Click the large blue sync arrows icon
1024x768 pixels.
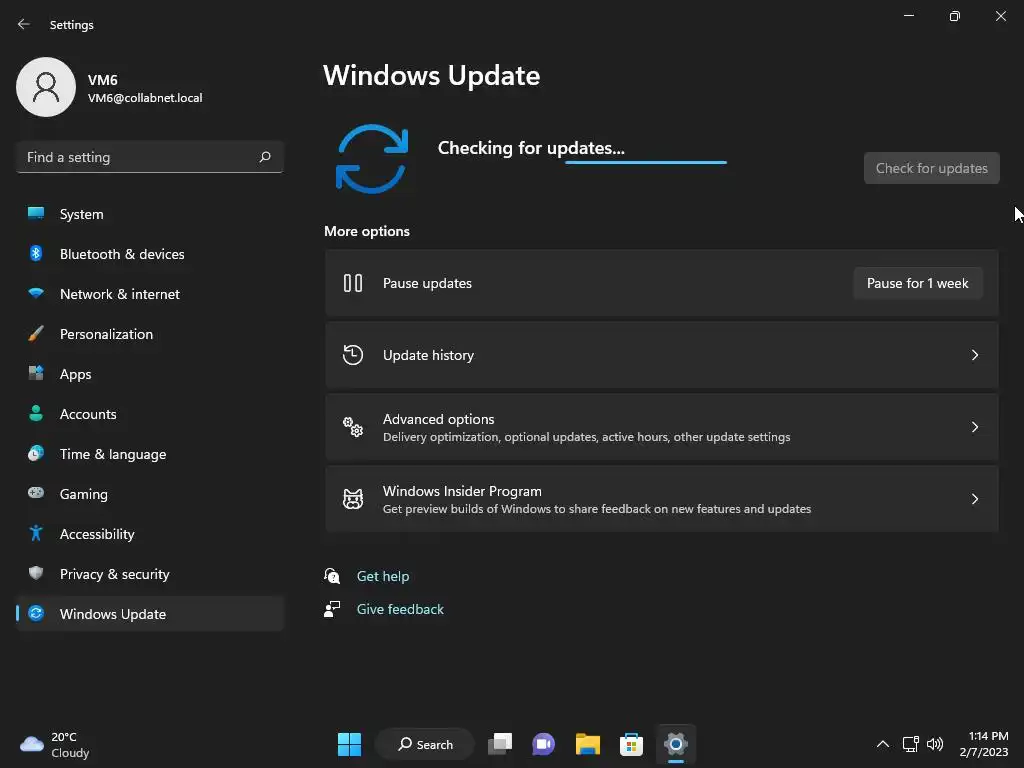click(372, 159)
